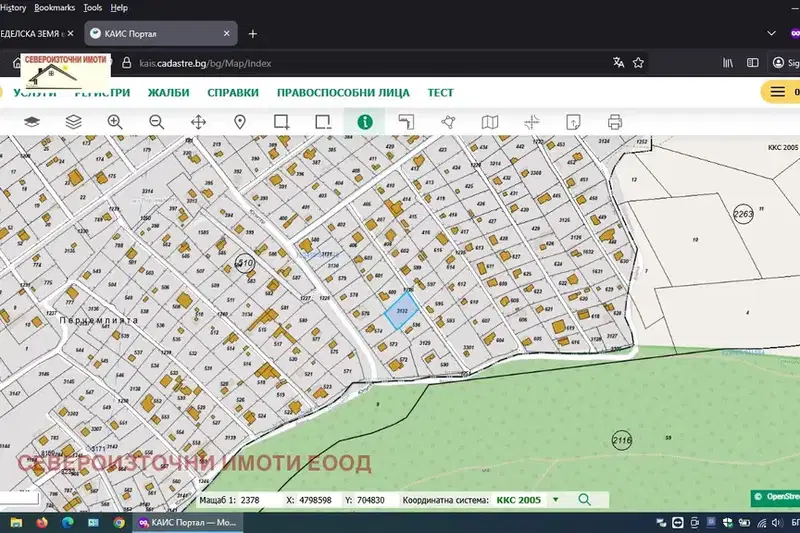Click the Sign in account button

(785, 63)
